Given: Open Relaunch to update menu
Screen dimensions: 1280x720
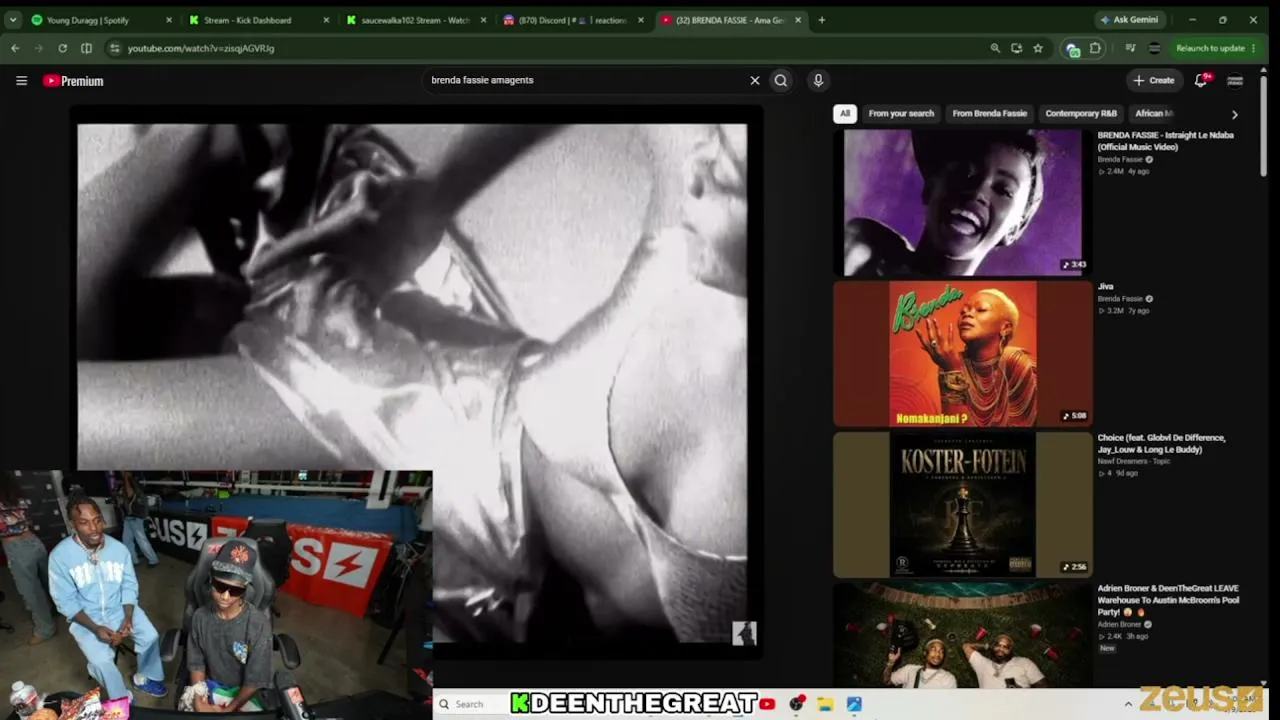Looking at the screenshot, I should coord(1215,48).
